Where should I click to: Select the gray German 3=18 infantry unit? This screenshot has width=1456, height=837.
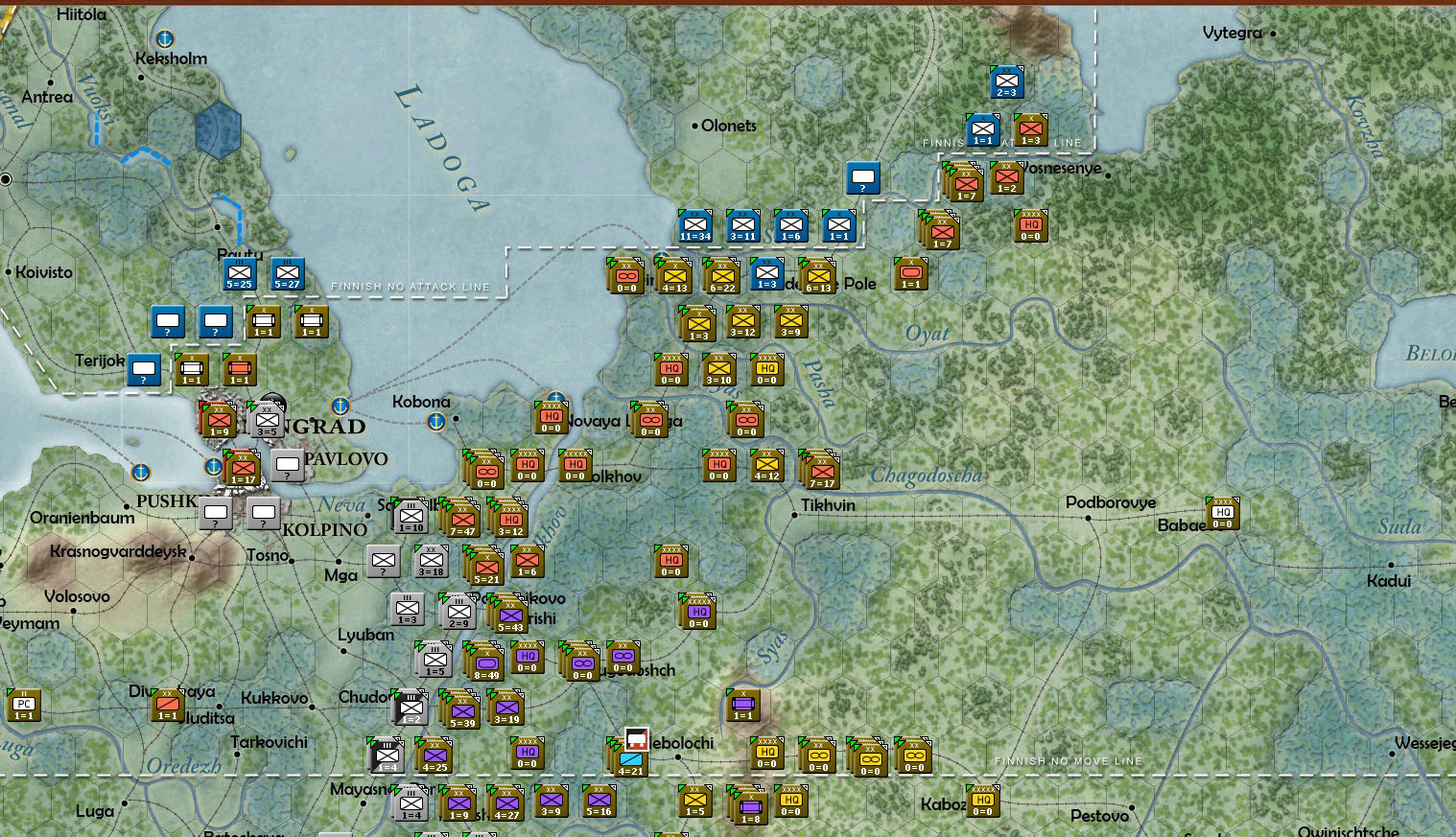coord(432,562)
